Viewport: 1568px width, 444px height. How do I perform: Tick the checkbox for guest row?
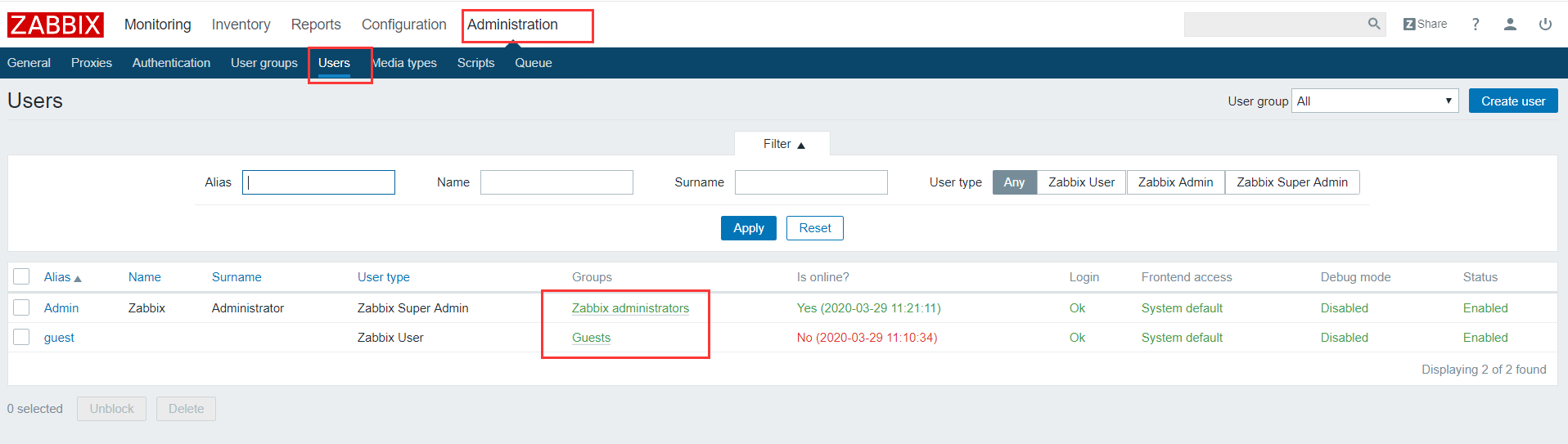(x=22, y=337)
